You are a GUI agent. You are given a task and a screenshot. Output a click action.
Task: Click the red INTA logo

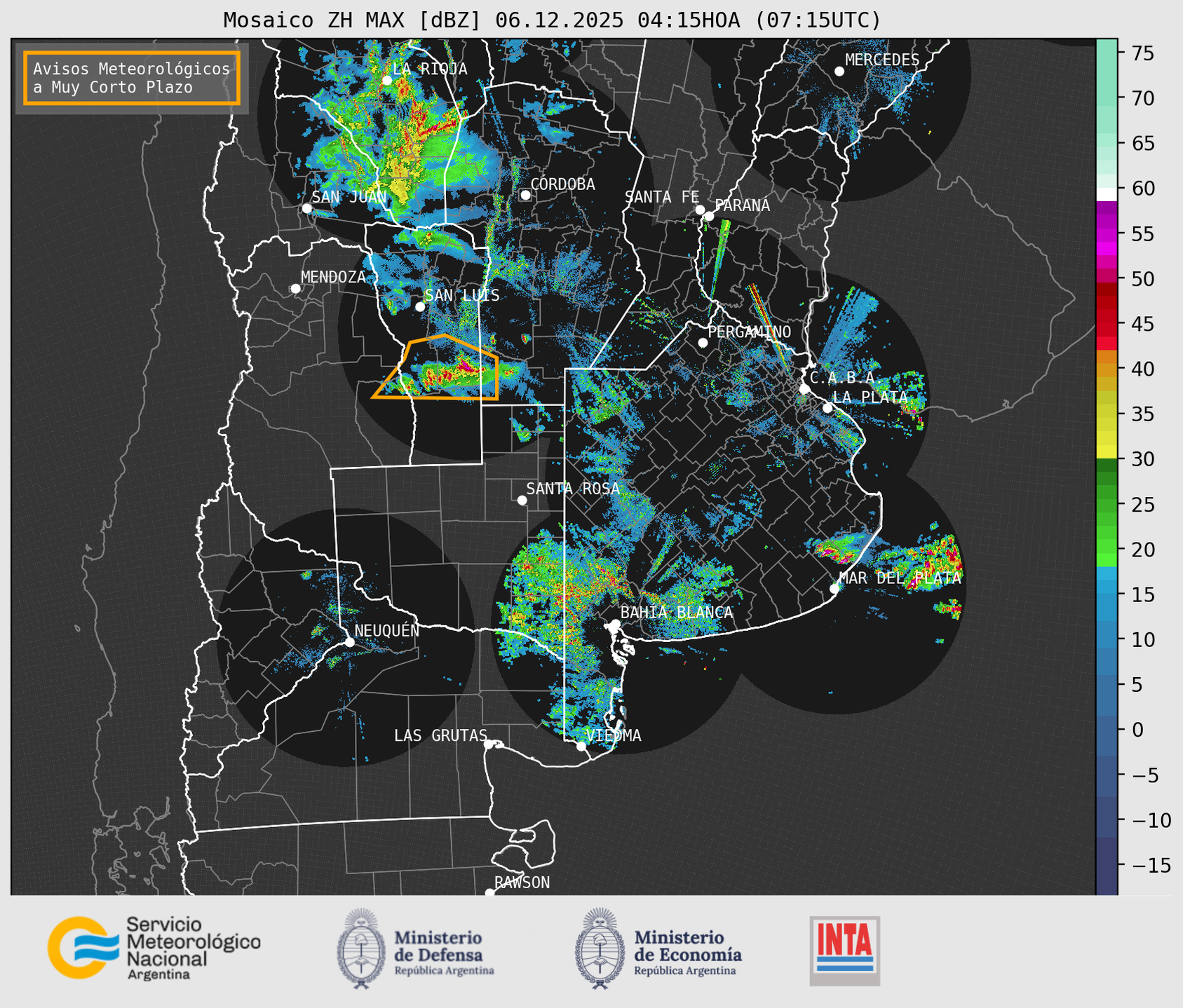(844, 951)
